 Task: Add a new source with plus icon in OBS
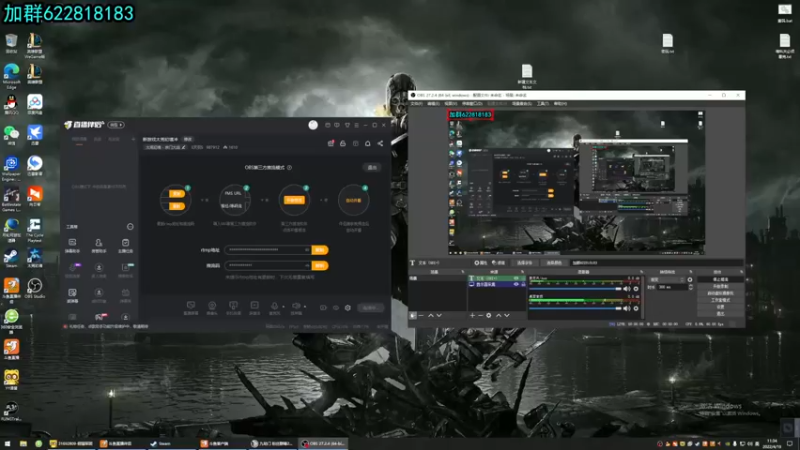click(472, 315)
